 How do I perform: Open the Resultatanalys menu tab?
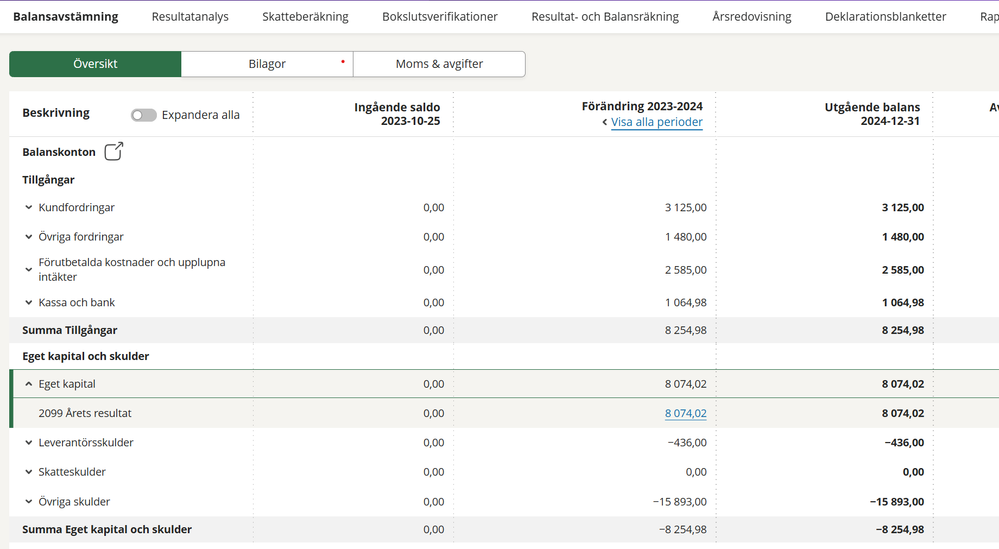[x=190, y=17]
